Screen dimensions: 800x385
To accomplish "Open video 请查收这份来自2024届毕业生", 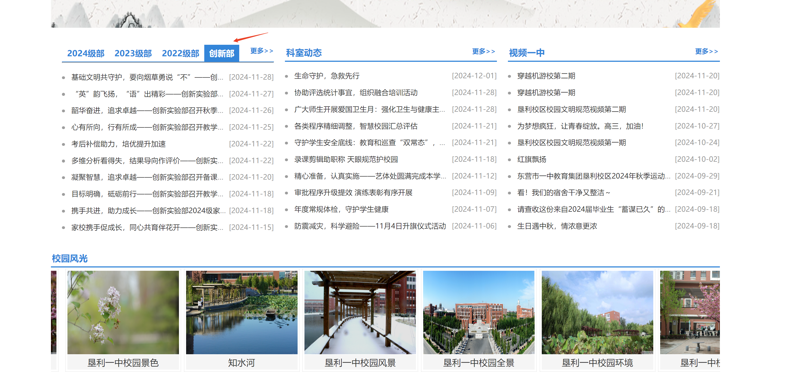I will click(594, 210).
